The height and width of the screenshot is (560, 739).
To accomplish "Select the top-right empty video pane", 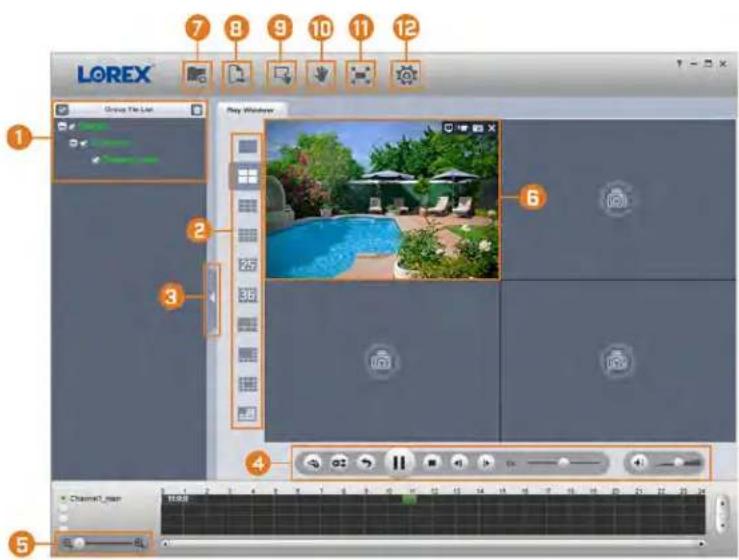I will click(618, 199).
